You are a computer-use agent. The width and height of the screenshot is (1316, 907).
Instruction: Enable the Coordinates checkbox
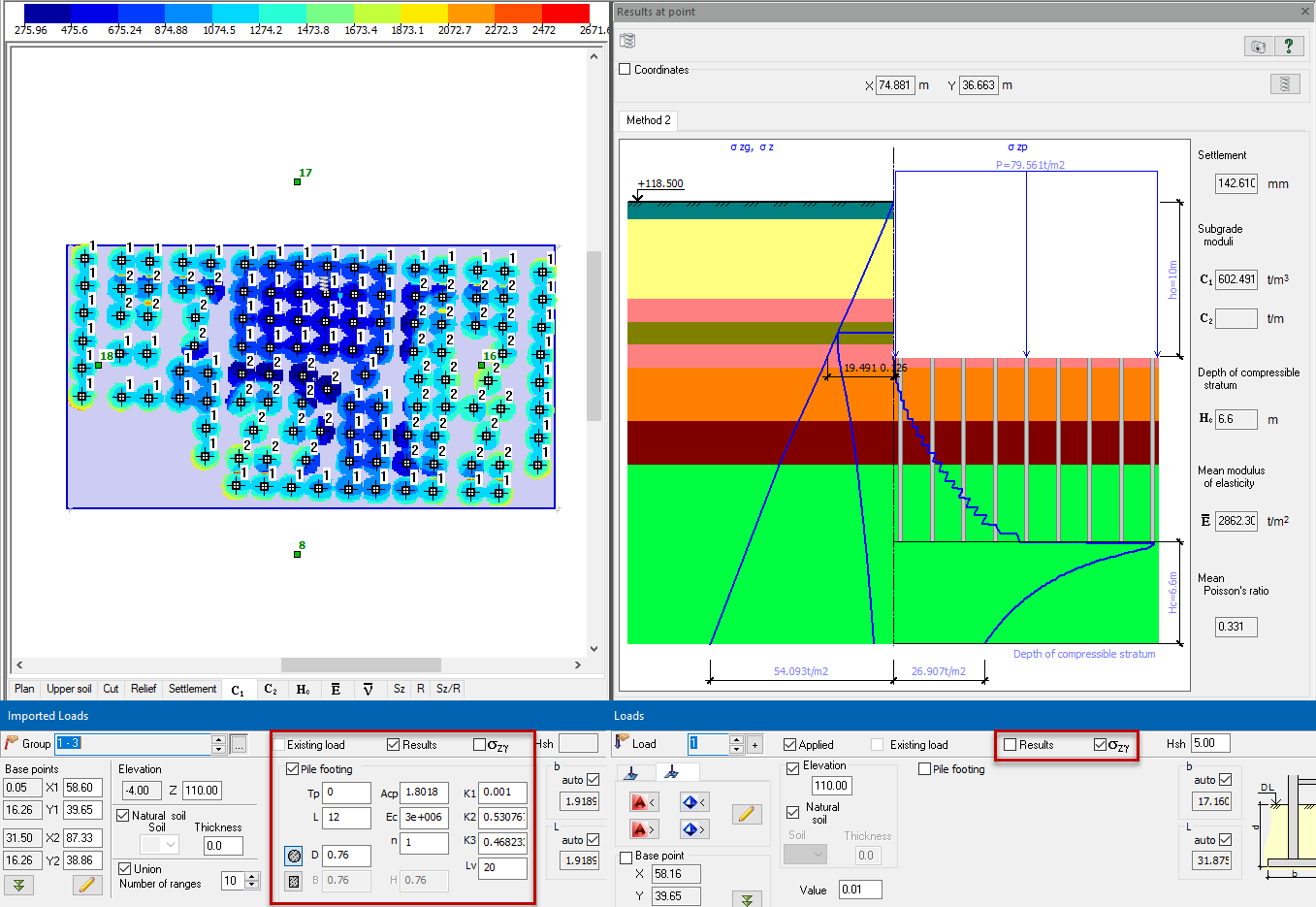[626, 70]
